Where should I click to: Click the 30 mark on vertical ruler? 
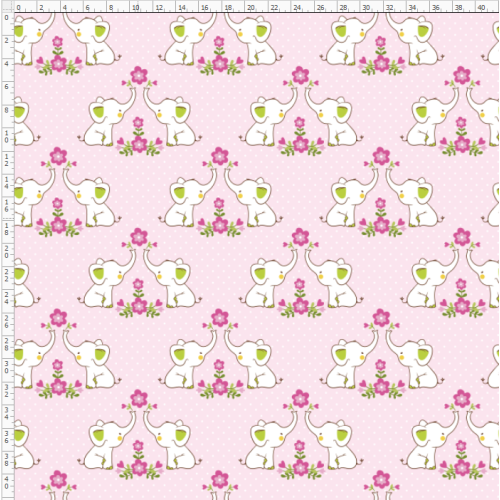click(x=6, y=367)
